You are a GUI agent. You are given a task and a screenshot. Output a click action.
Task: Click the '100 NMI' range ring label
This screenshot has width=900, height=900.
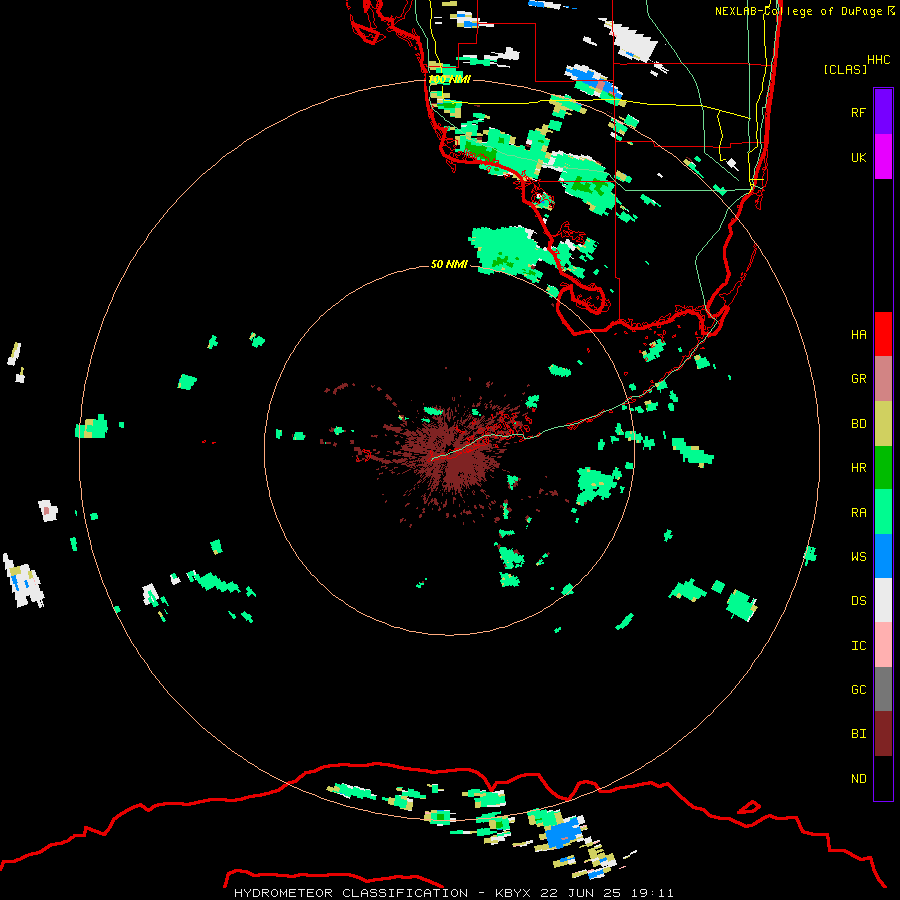click(449, 79)
